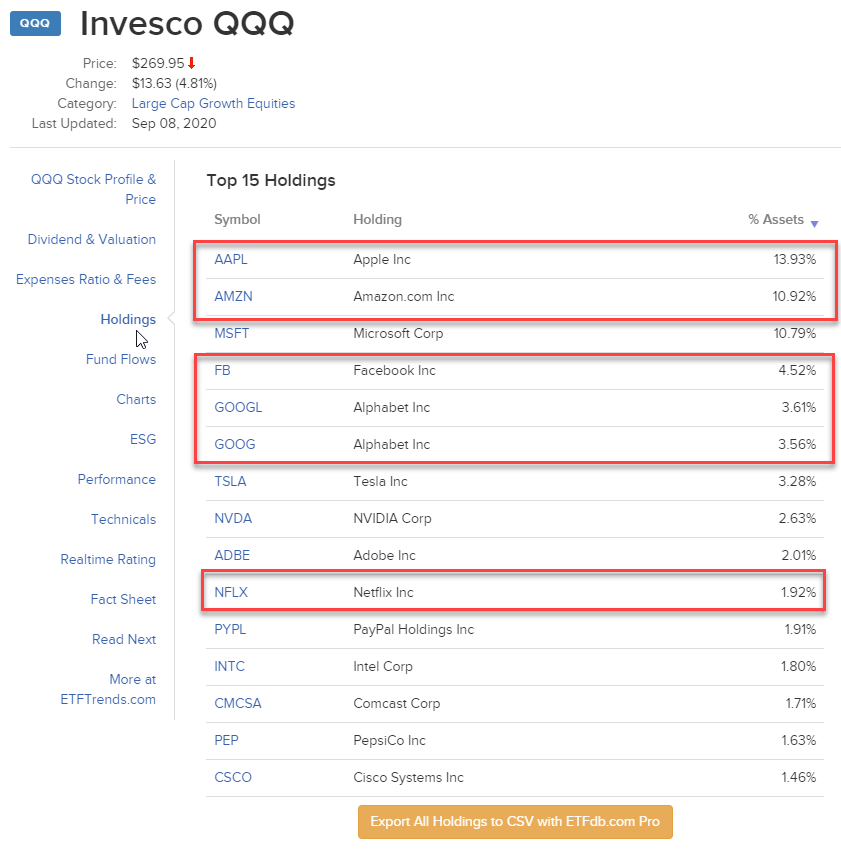
Task: Open NVDA symbol link
Action: point(233,518)
